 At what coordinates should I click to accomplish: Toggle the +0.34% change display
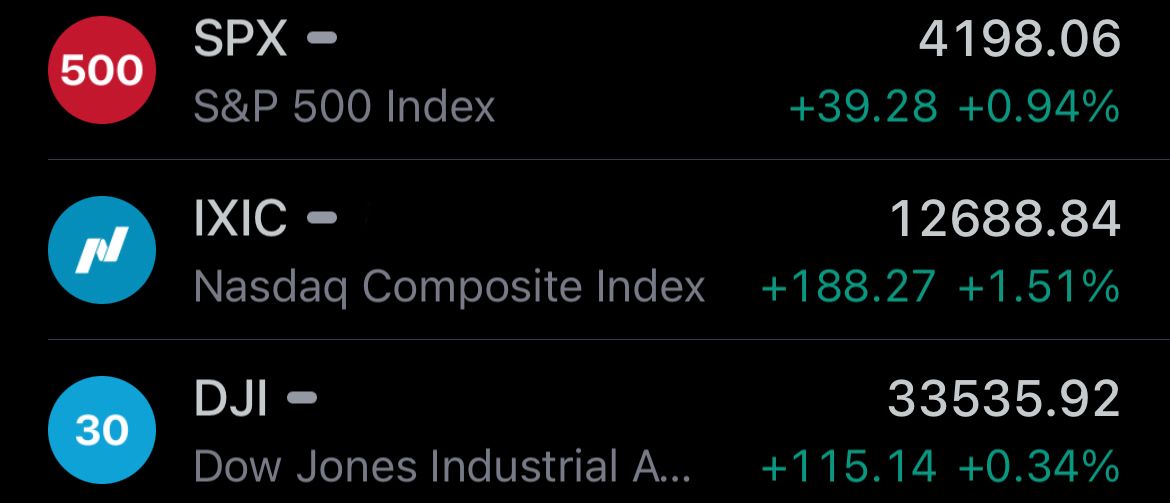1039,467
